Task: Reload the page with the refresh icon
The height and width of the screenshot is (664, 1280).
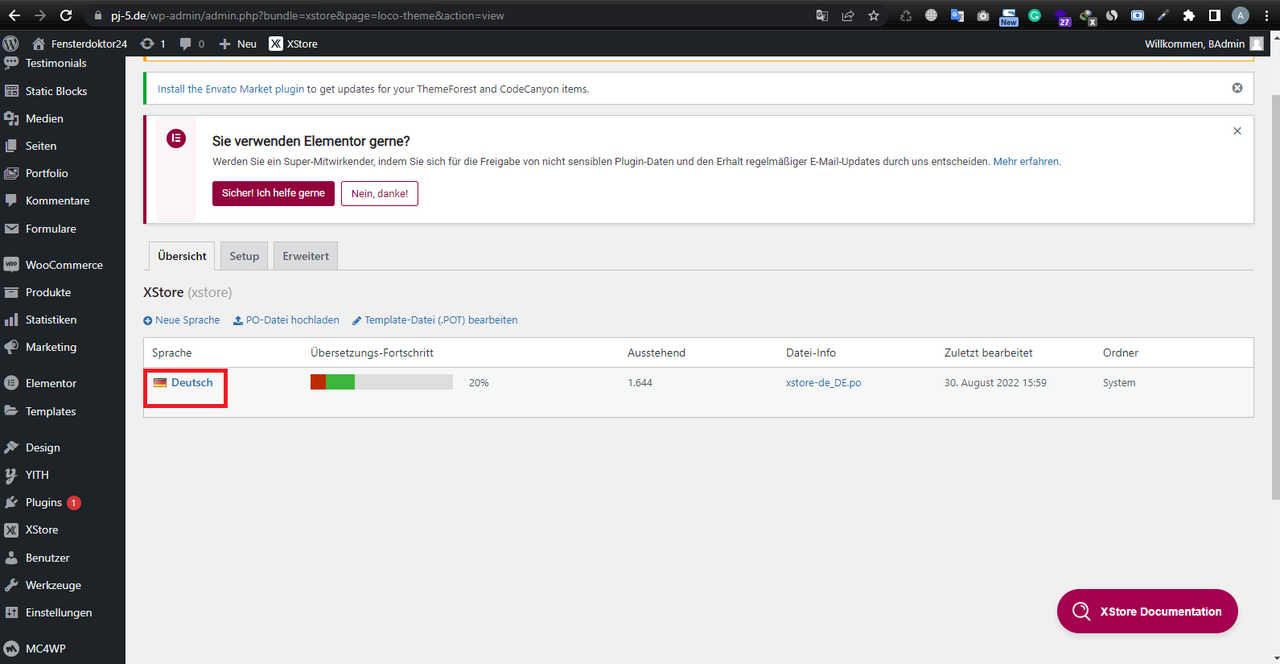Action: point(66,15)
